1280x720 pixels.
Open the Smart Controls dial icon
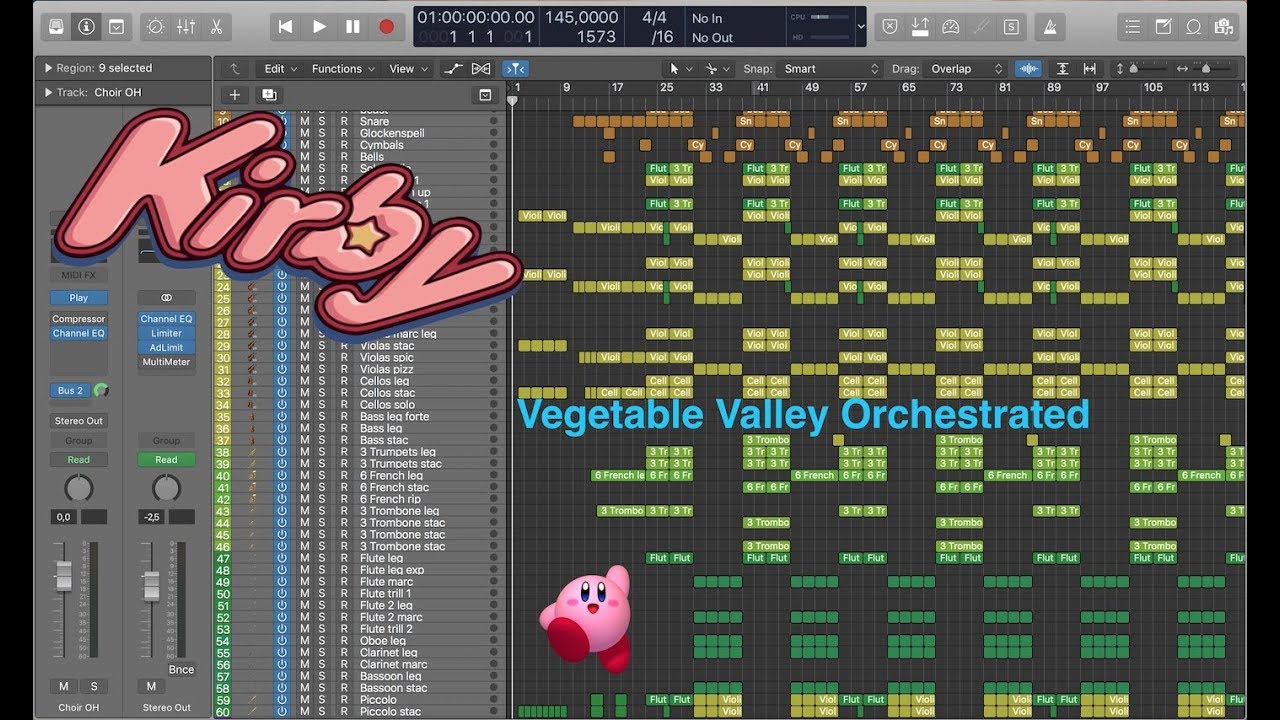pyautogui.click(x=156, y=27)
